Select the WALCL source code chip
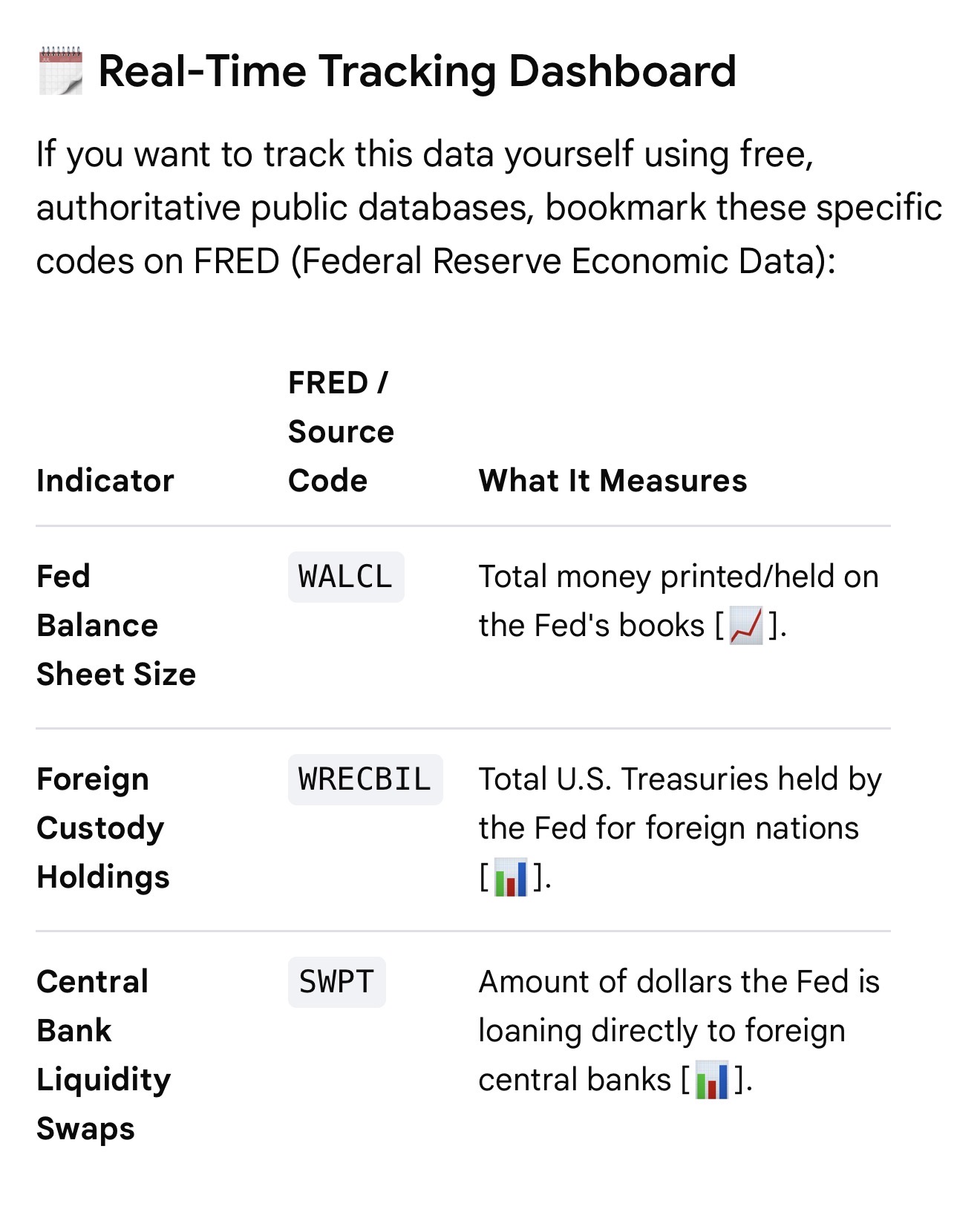This screenshot has width=980, height=1212. [346, 577]
